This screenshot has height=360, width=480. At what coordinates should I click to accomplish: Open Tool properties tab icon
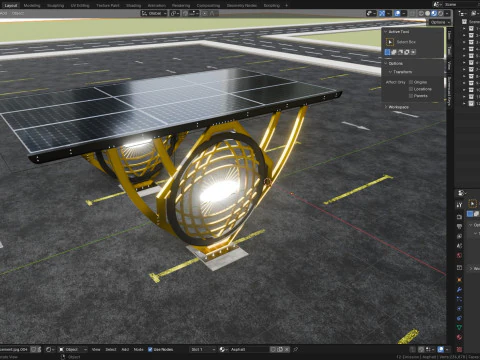click(x=459, y=205)
